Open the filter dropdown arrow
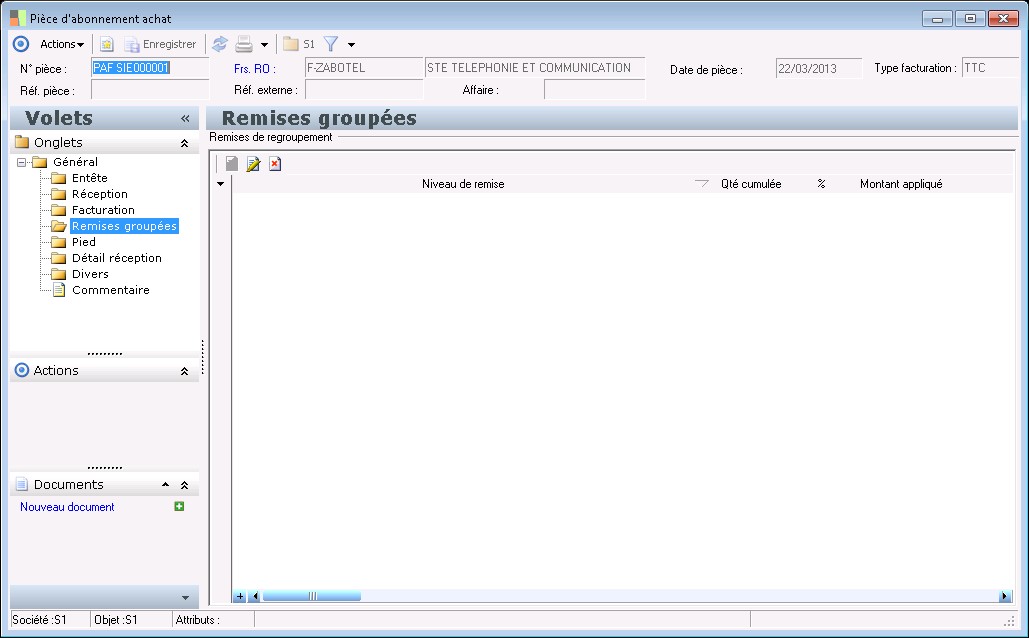The width and height of the screenshot is (1029, 638). pyautogui.click(x=351, y=45)
